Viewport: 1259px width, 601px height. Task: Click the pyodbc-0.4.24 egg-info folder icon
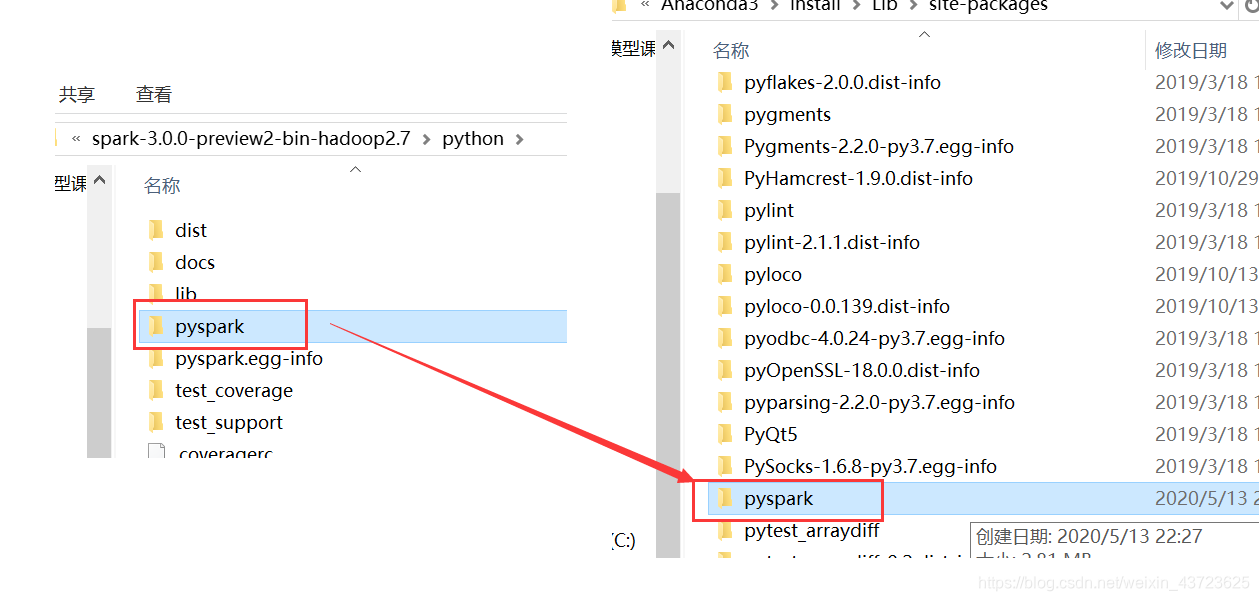click(726, 338)
